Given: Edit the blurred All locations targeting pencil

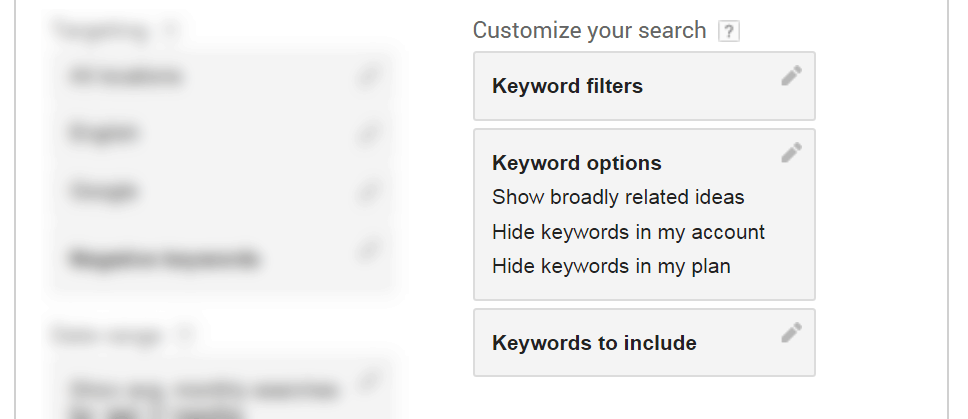Looking at the screenshot, I should click(368, 76).
